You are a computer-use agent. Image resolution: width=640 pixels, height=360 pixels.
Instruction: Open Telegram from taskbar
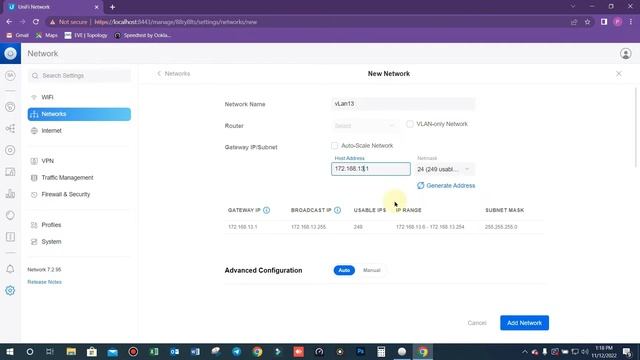tap(236, 352)
